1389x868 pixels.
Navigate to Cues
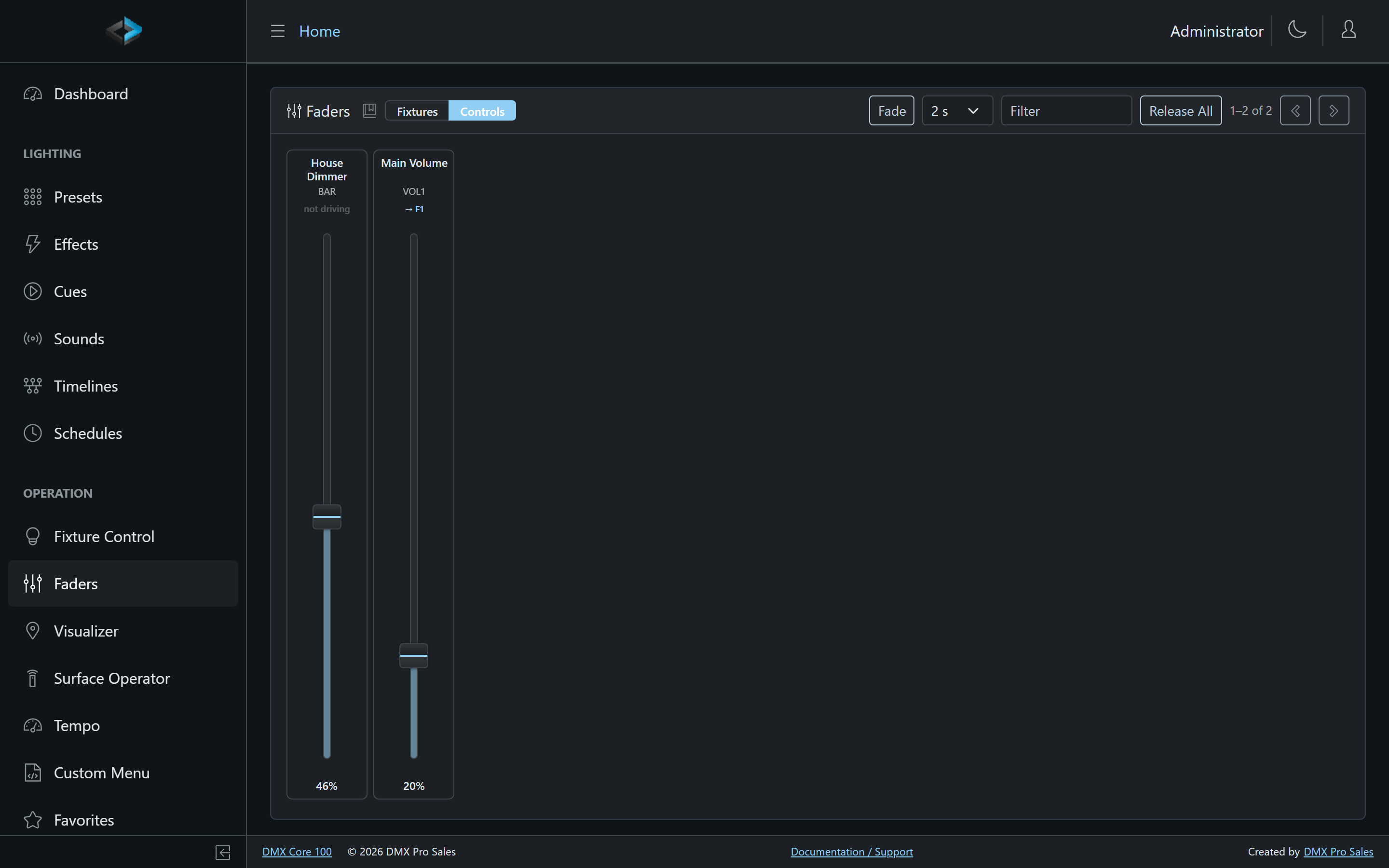(123, 292)
